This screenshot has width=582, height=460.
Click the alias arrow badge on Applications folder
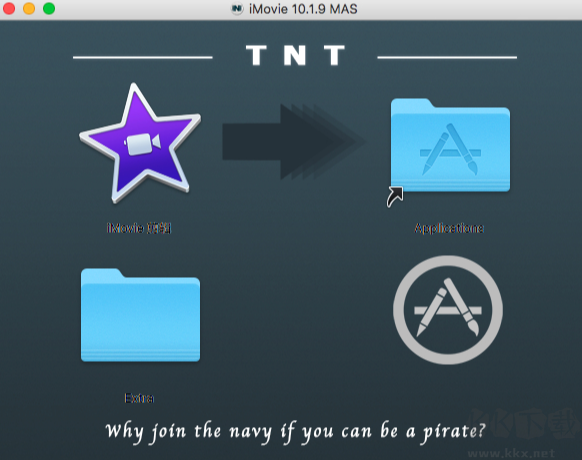pyautogui.click(x=395, y=197)
